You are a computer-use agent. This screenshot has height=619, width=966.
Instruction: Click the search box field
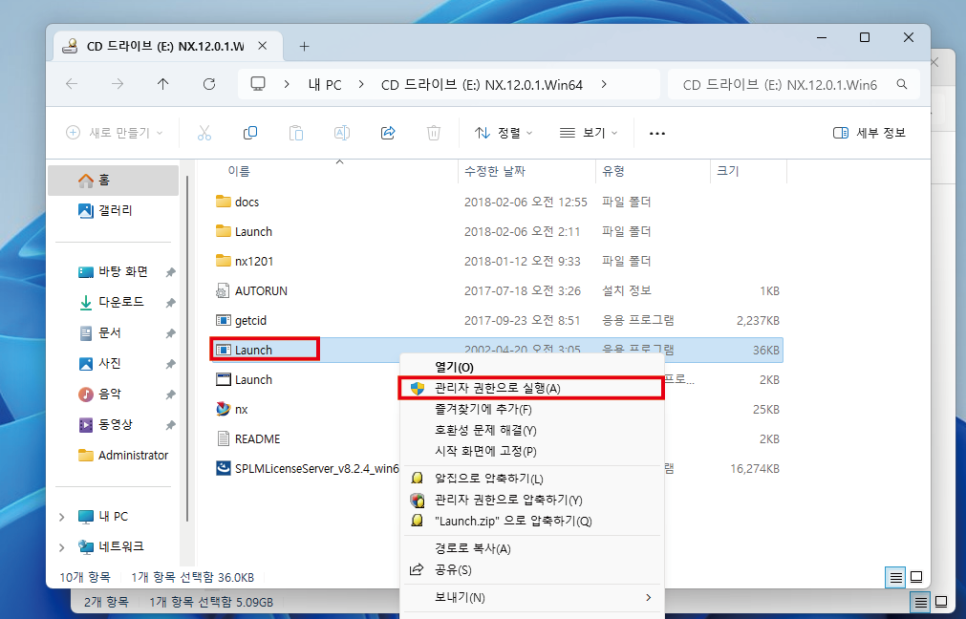tap(794, 84)
